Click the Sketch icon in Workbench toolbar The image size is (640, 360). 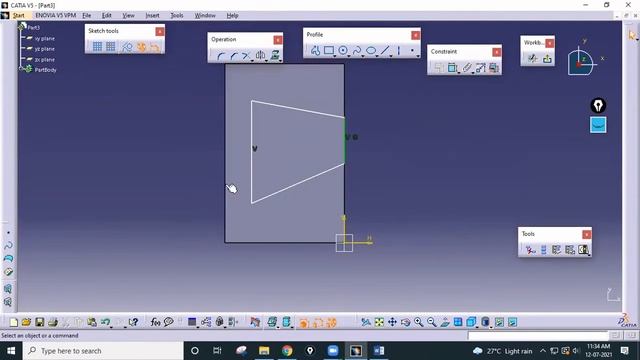(533, 59)
